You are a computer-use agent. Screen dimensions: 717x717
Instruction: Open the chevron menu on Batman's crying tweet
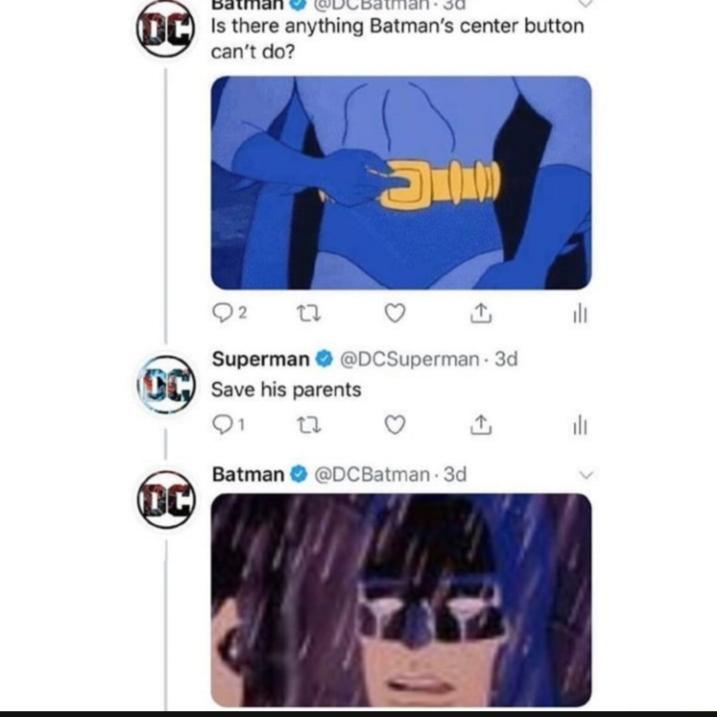click(586, 475)
